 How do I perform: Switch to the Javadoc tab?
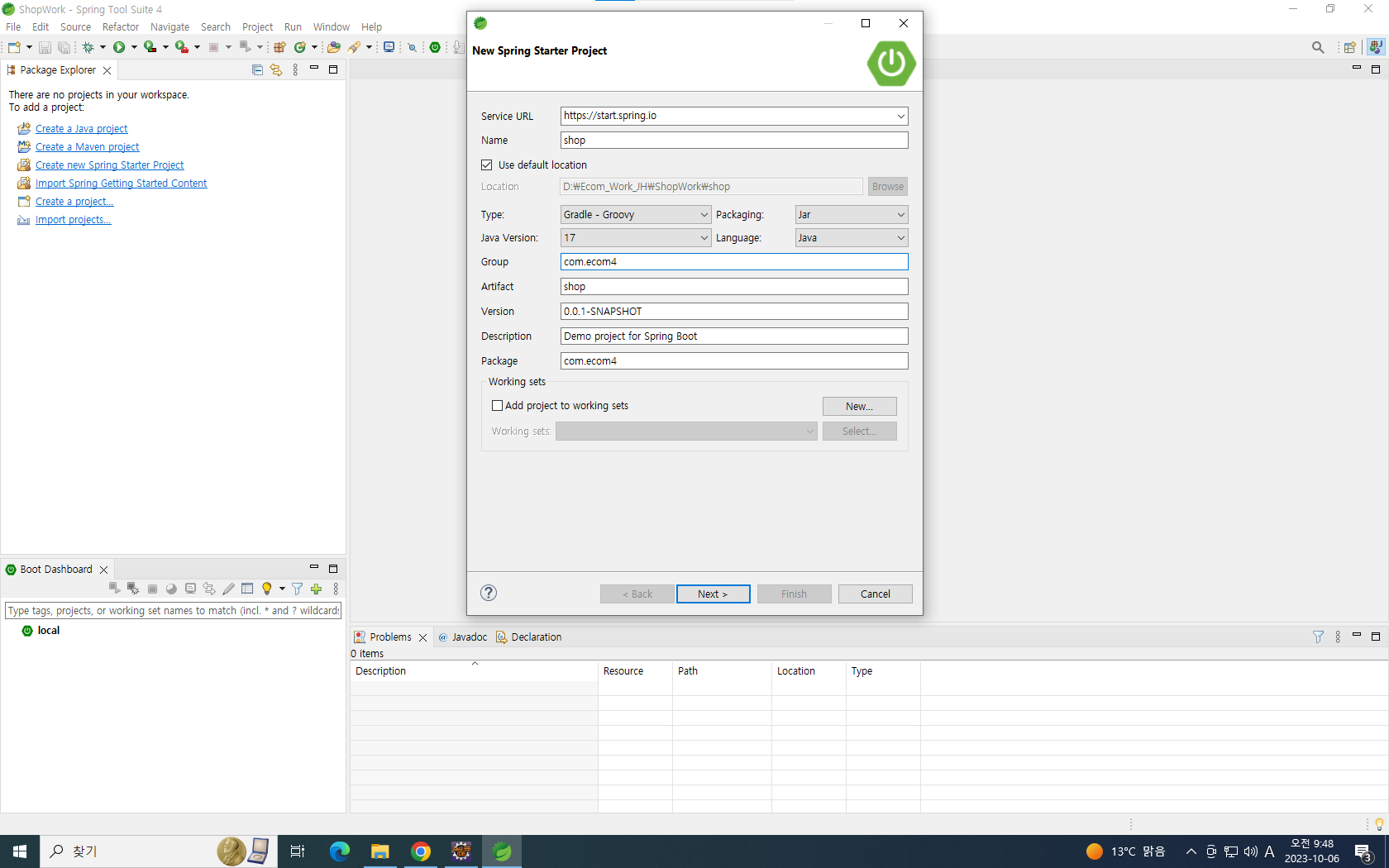pyautogui.click(x=463, y=637)
